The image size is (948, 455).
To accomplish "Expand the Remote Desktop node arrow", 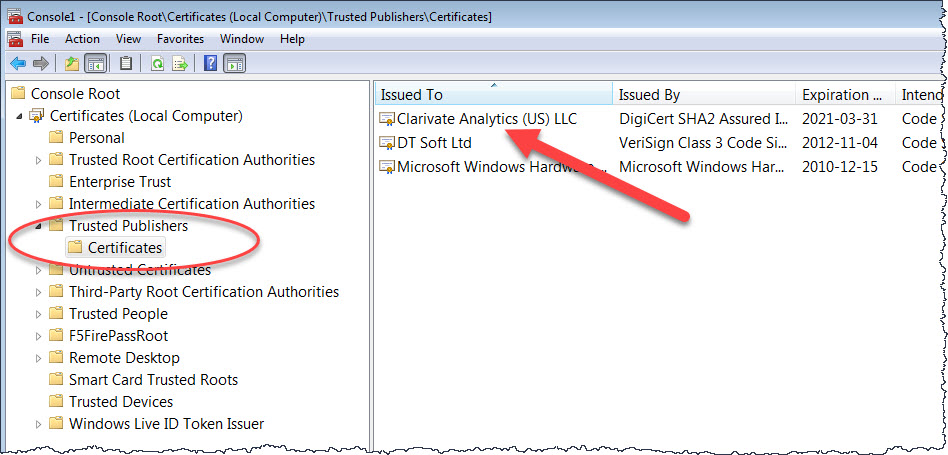I will point(39,358).
